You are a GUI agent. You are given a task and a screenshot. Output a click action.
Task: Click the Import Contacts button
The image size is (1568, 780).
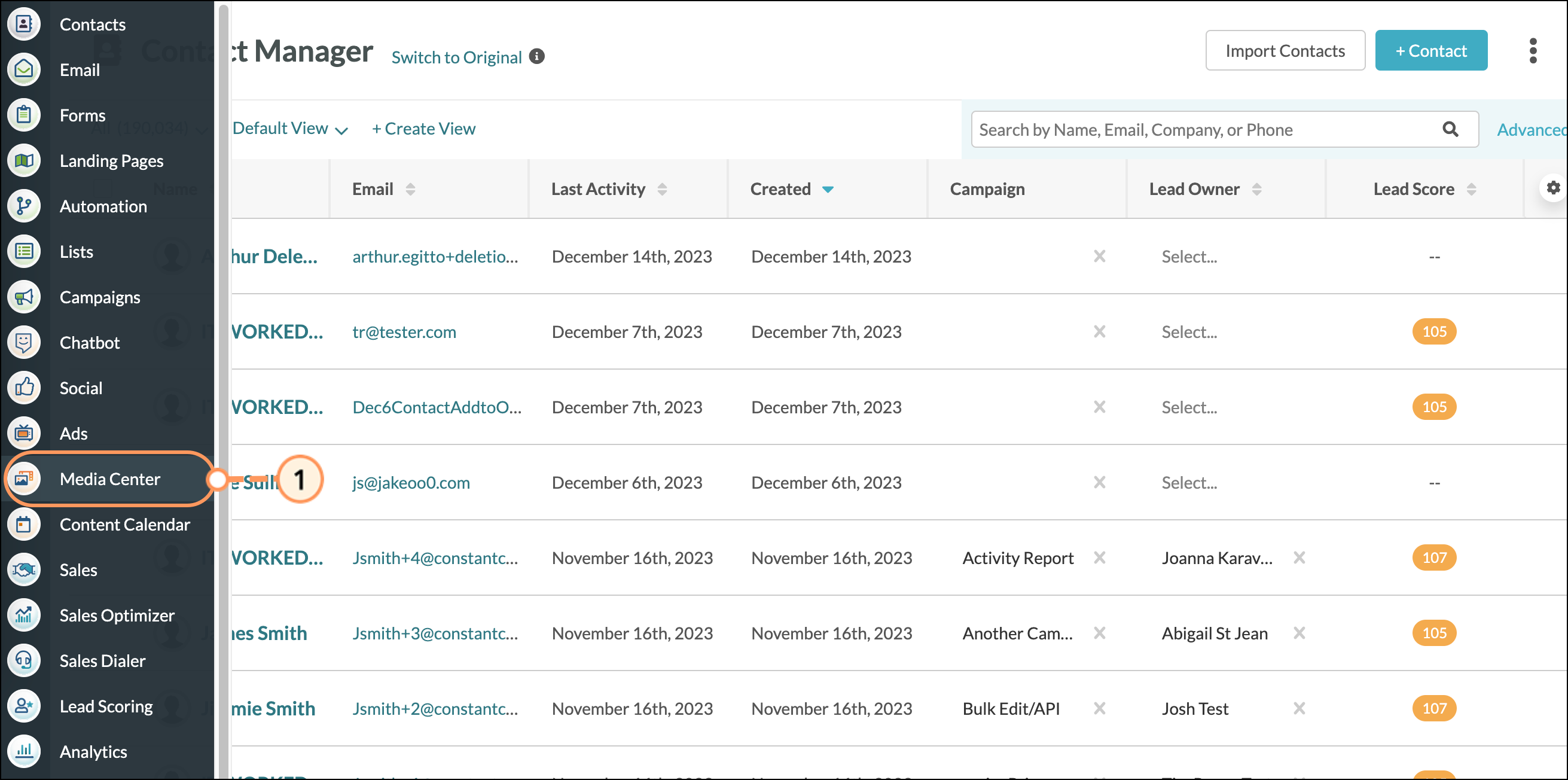pos(1285,50)
